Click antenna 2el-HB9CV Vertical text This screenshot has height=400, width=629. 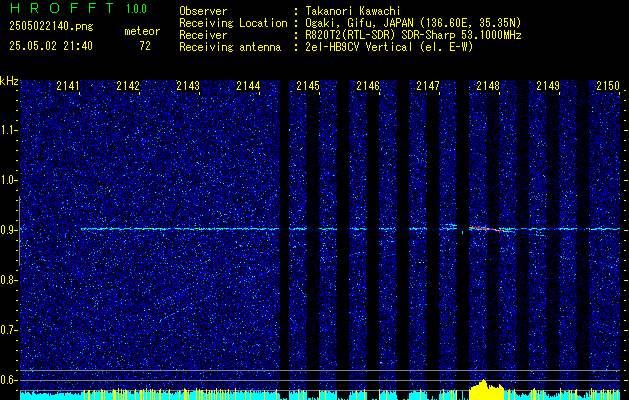(x=389, y=47)
